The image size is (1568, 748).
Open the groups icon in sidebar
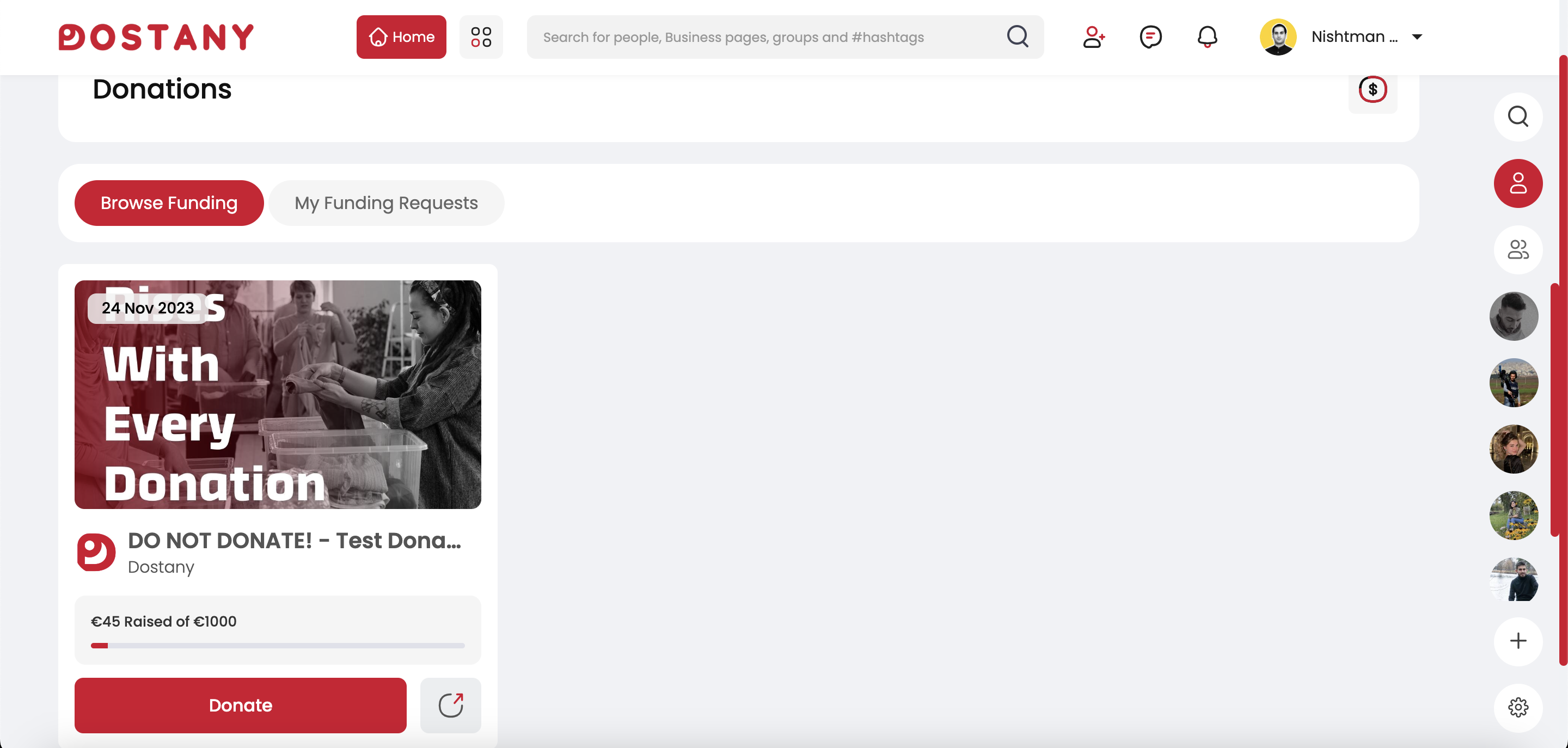click(1517, 249)
